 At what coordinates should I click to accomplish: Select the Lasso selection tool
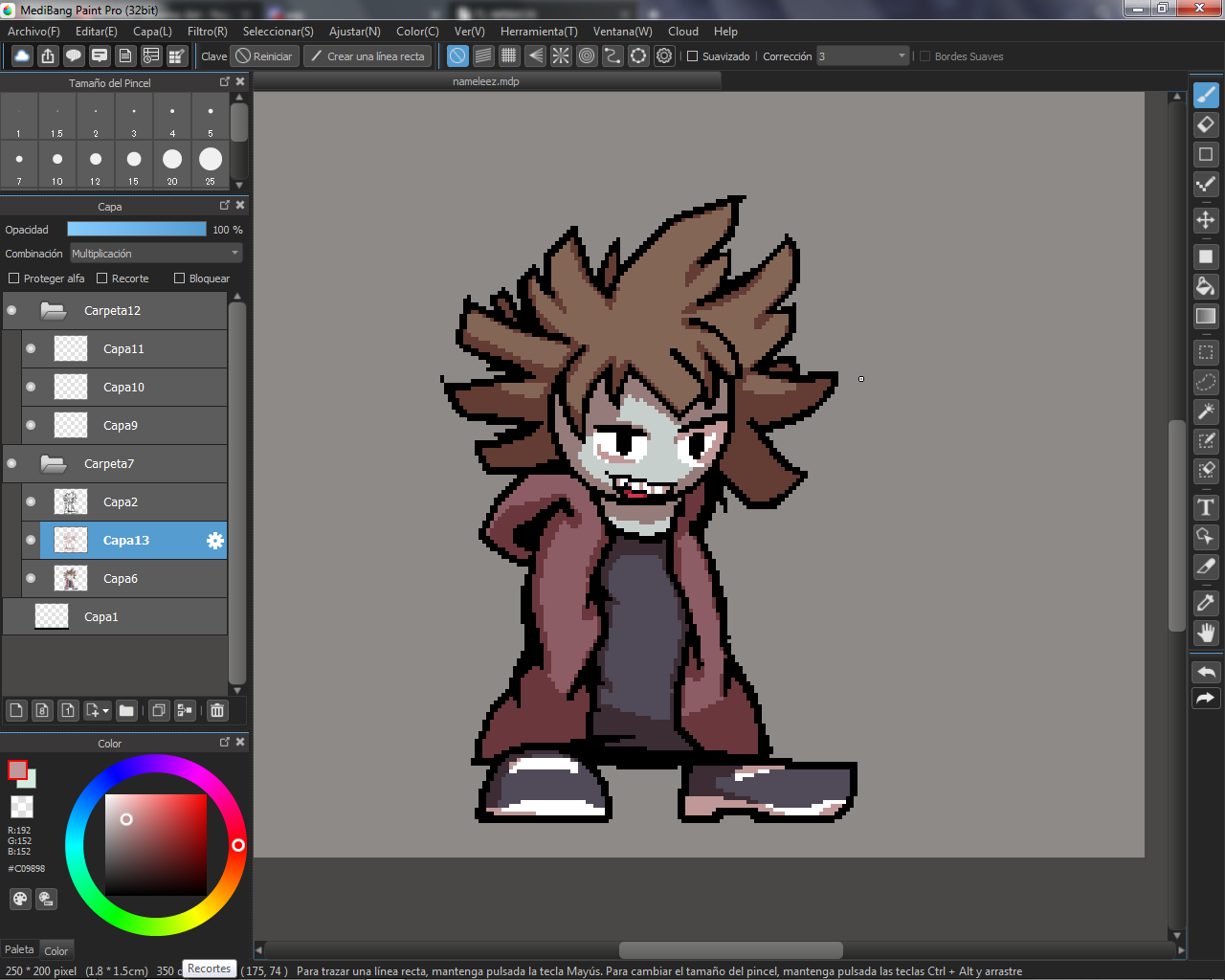click(x=1206, y=382)
